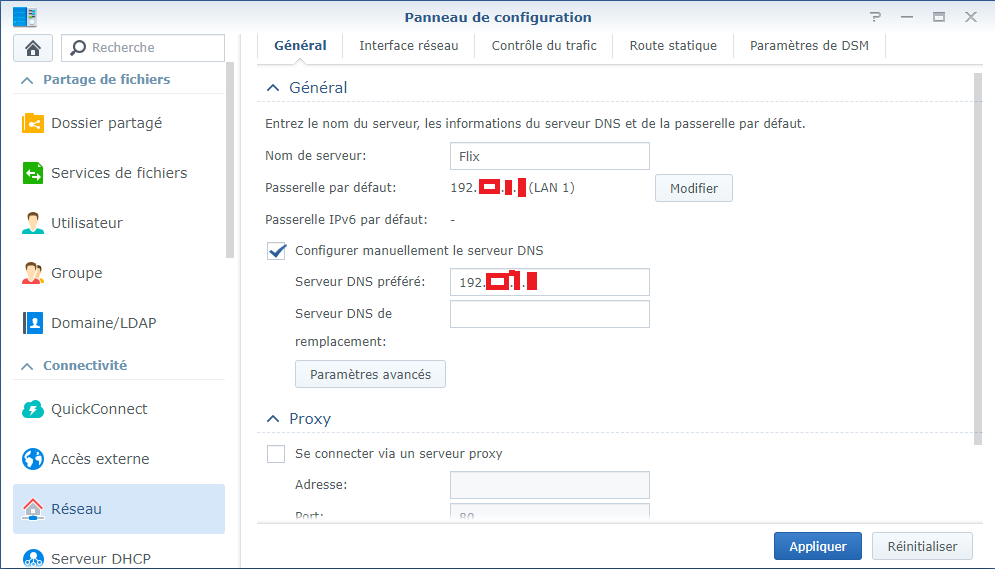Open Domaine/LDAP icon

coord(33,323)
